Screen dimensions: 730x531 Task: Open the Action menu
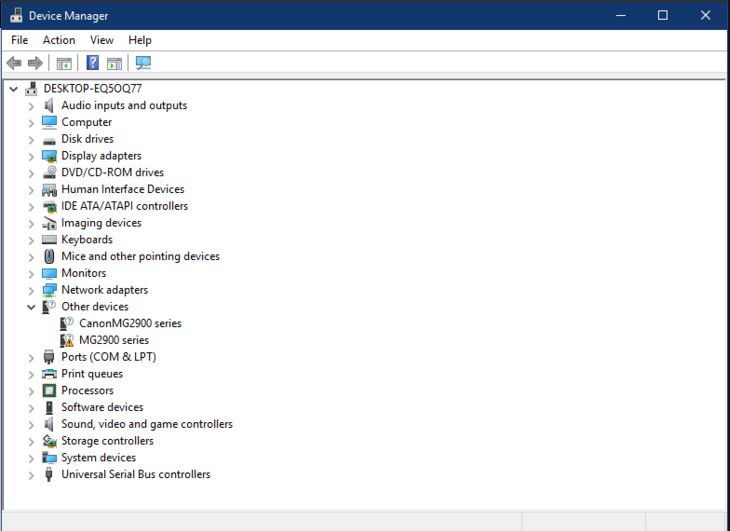(59, 40)
